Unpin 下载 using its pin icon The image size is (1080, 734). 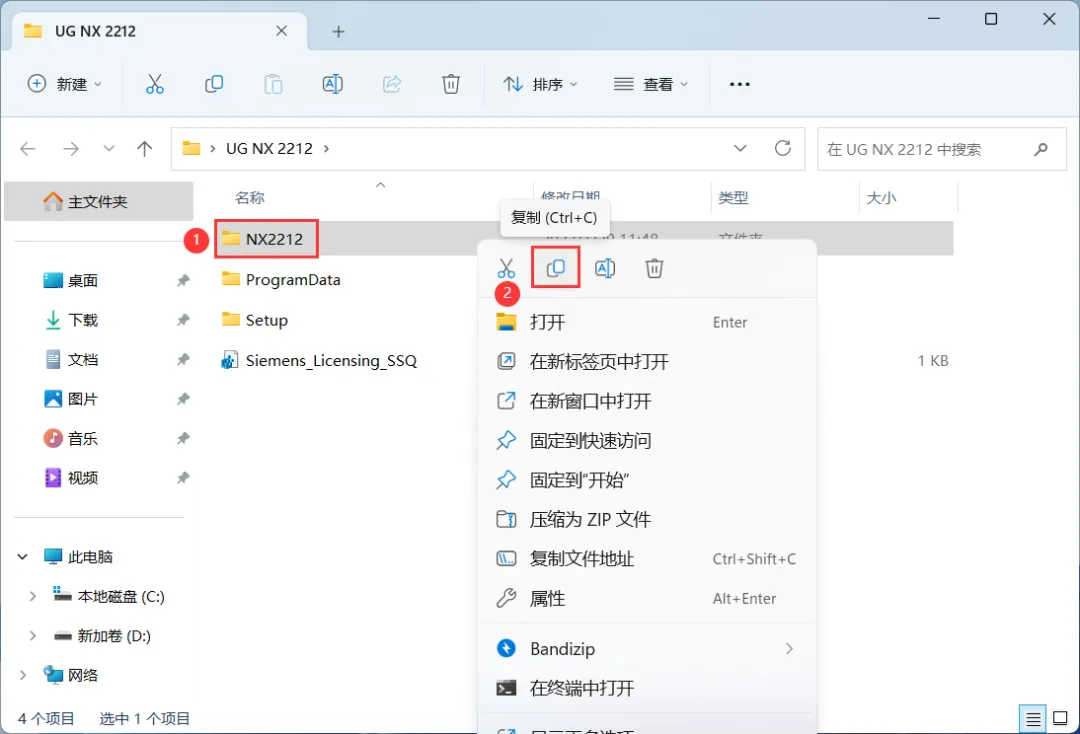183,319
